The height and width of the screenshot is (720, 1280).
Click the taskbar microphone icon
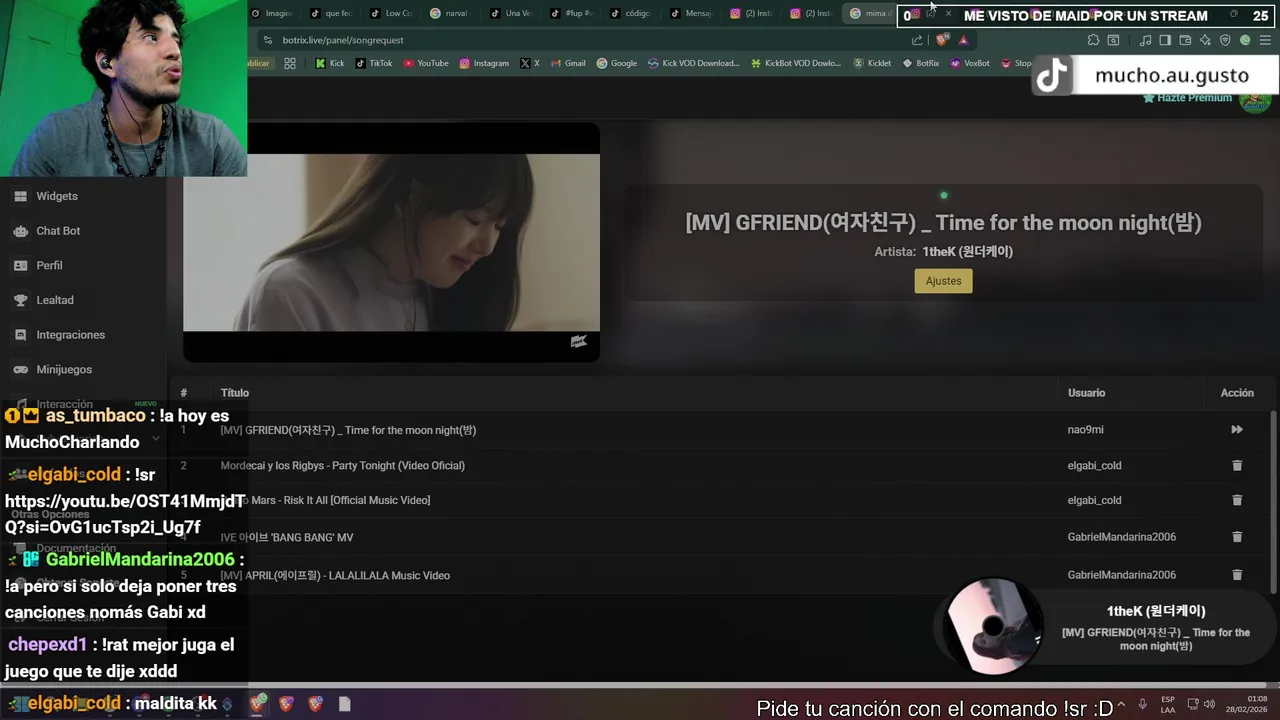point(1142,704)
